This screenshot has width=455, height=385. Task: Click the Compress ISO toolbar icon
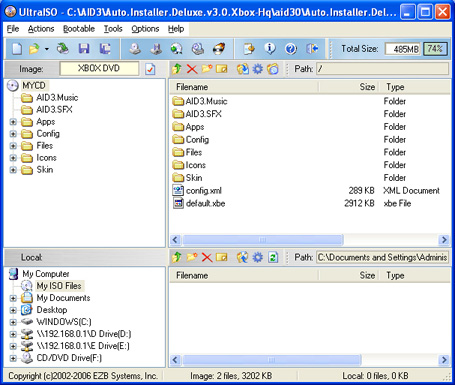[156, 49]
